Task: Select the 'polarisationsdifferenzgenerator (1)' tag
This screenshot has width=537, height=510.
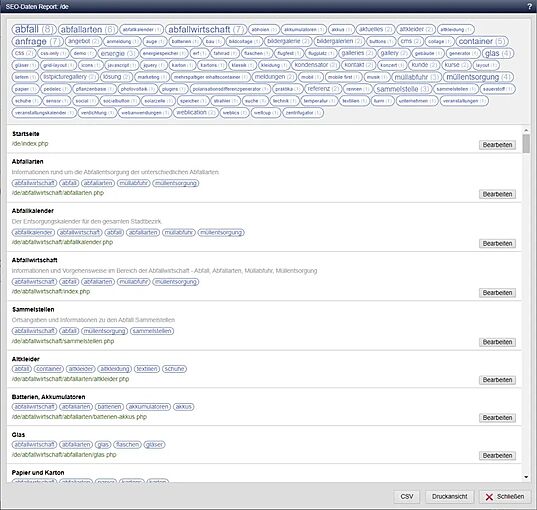Action: pos(230,89)
